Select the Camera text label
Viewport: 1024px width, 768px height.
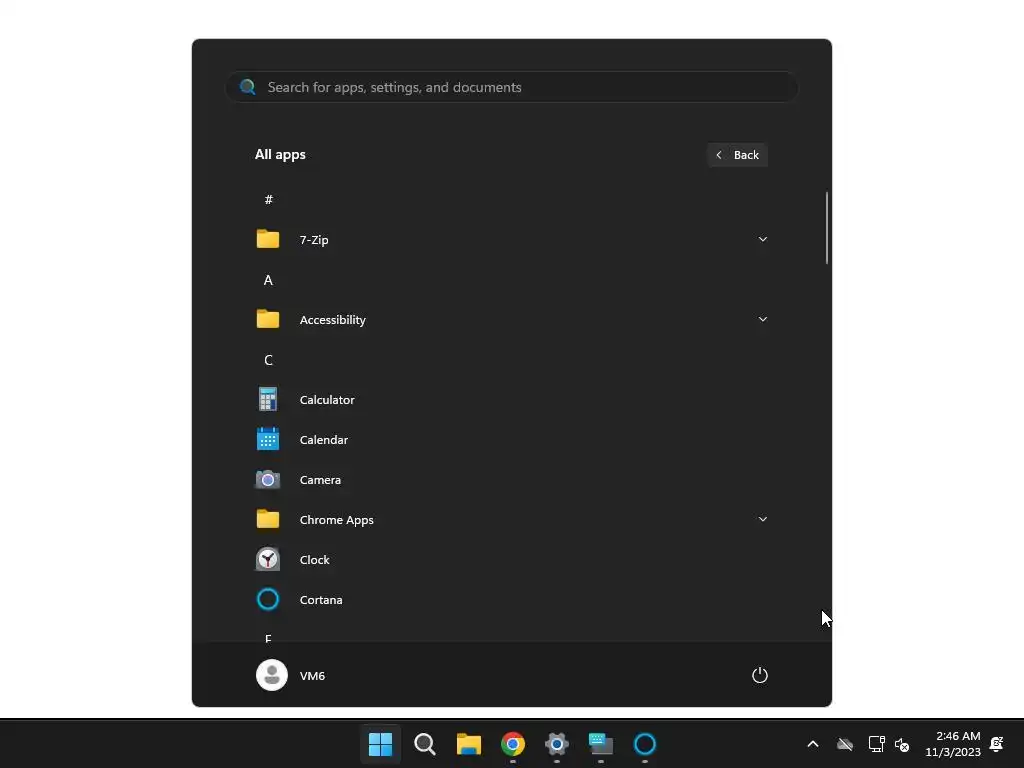coord(320,480)
